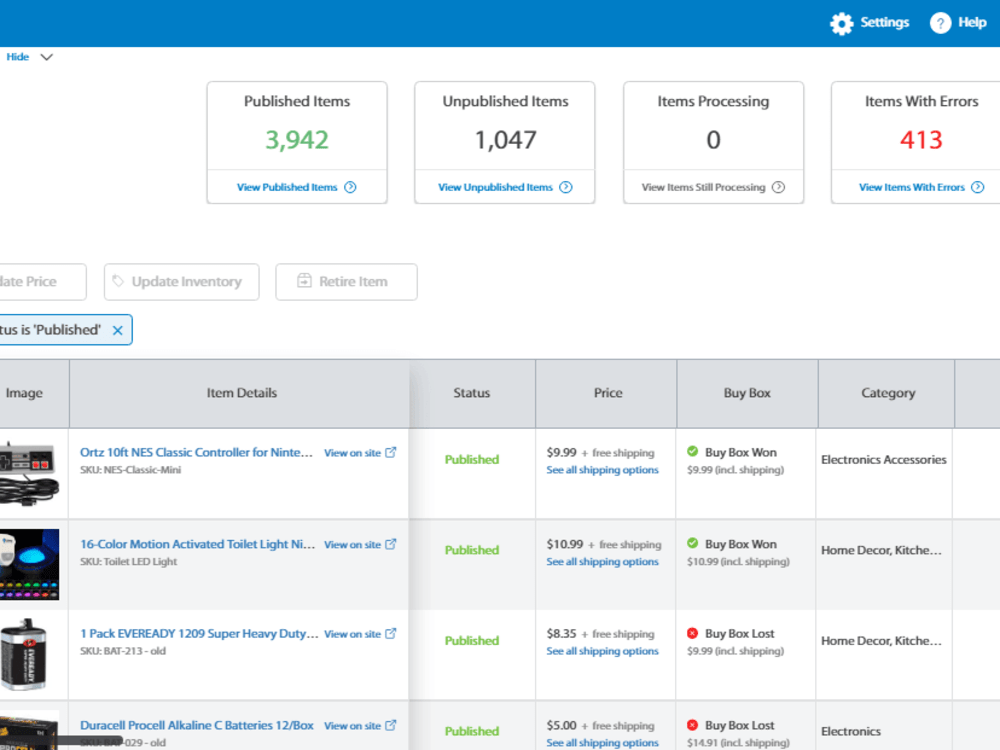The height and width of the screenshot is (750, 1000).
Task: Click the Price column header
Action: (x=608, y=393)
